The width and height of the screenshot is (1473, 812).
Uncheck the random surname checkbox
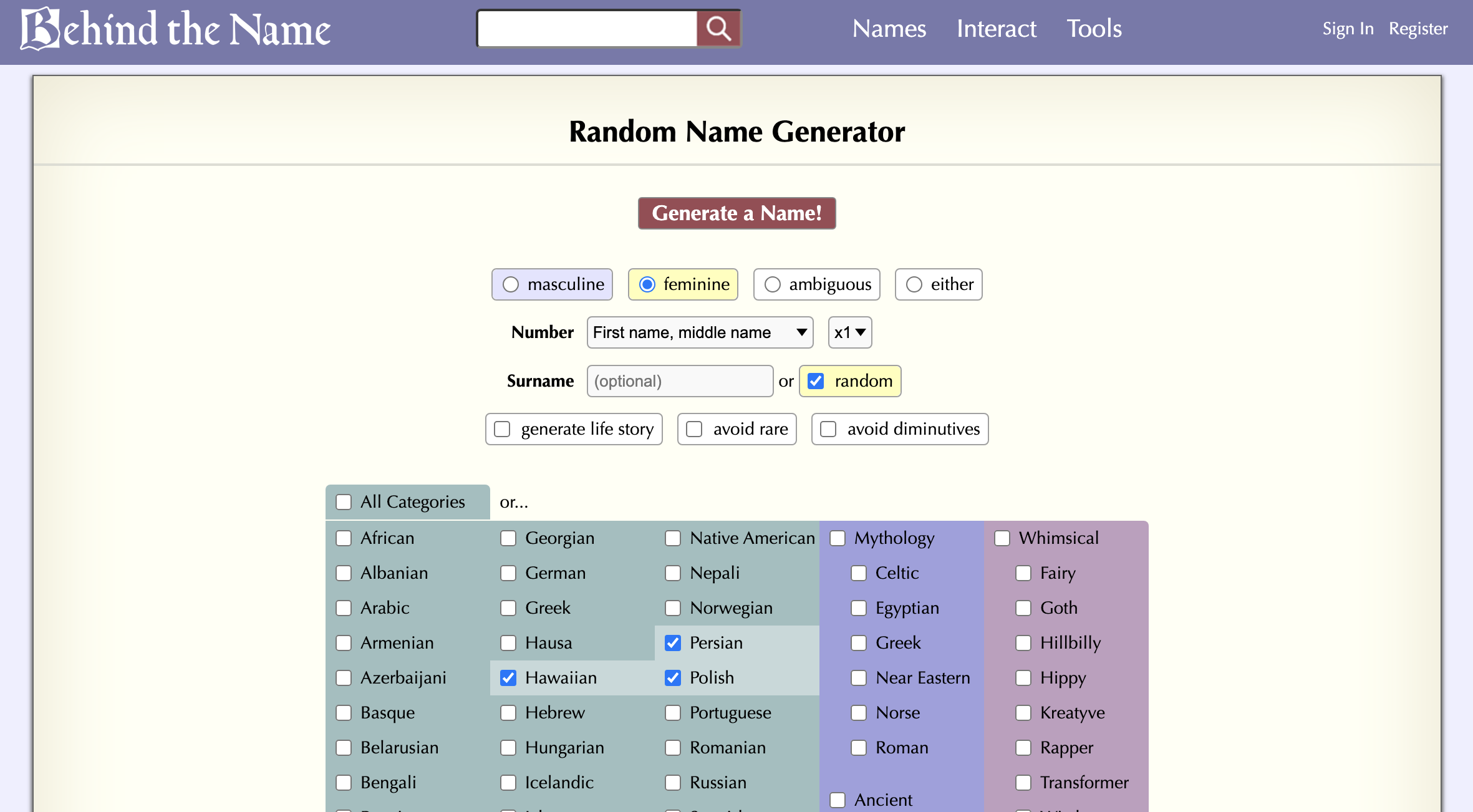pos(816,381)
